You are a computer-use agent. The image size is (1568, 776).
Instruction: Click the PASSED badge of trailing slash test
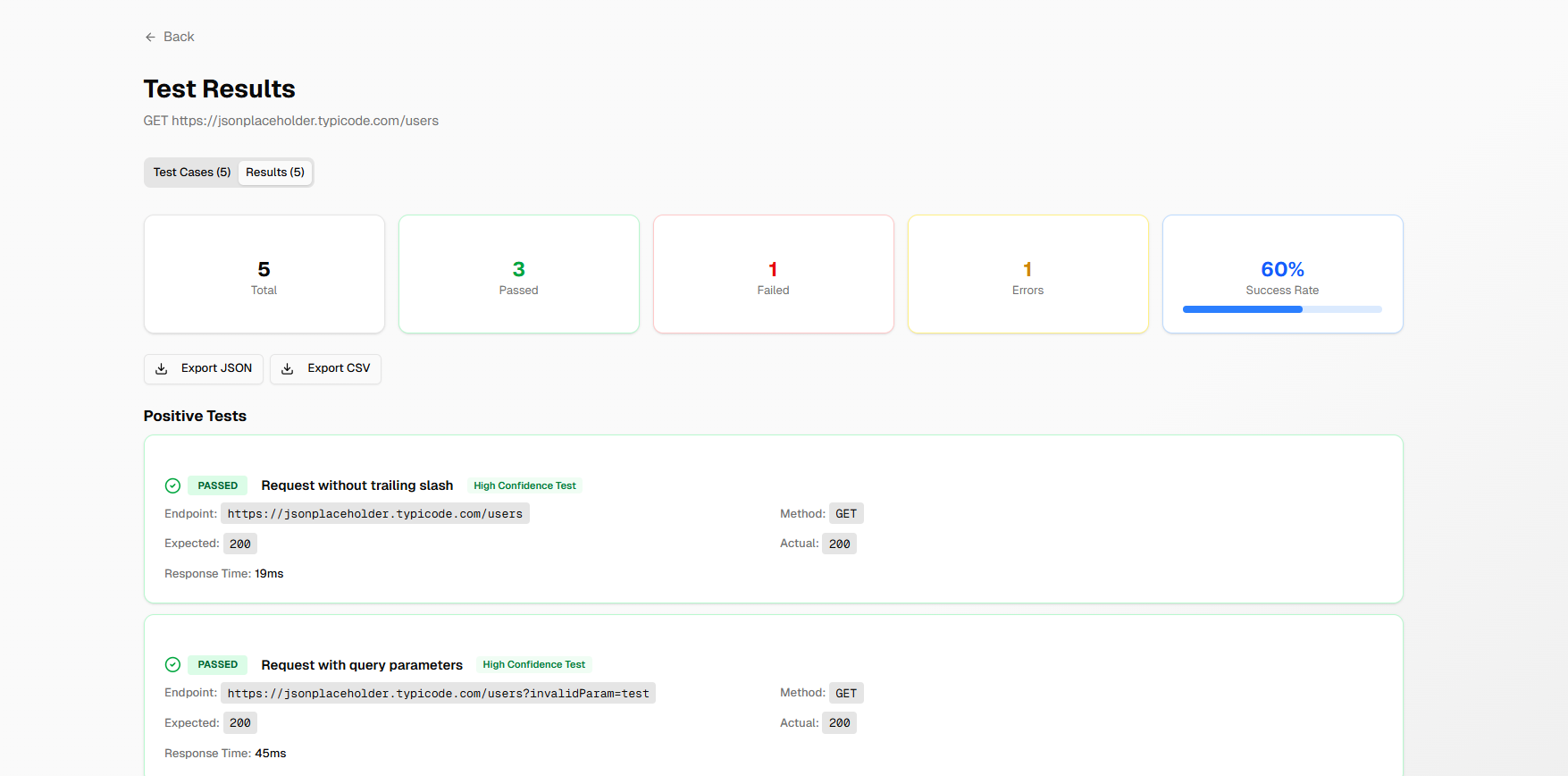[x=218, y=485]
